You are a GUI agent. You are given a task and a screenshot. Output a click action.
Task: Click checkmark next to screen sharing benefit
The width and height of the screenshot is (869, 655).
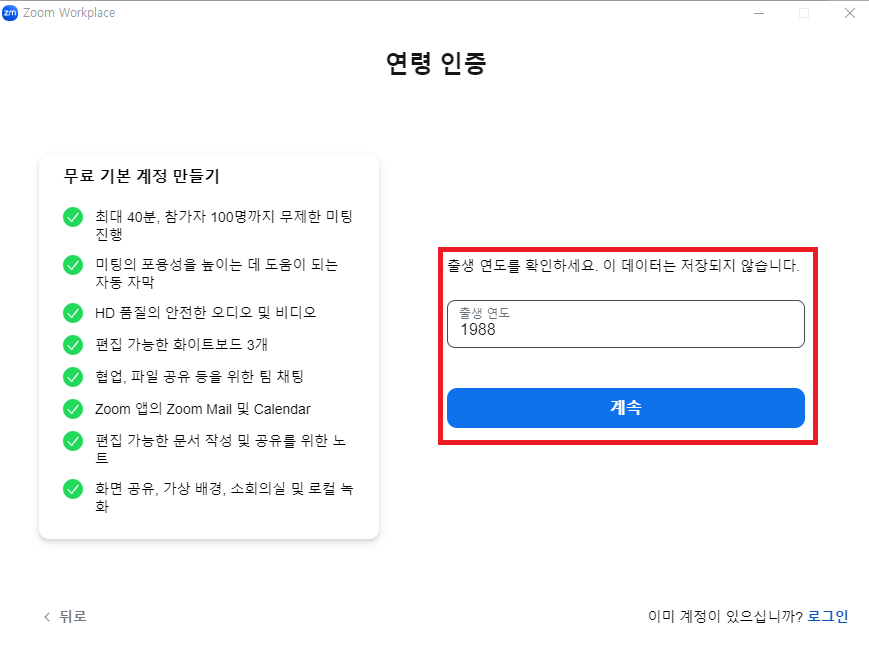click(72, 489)
